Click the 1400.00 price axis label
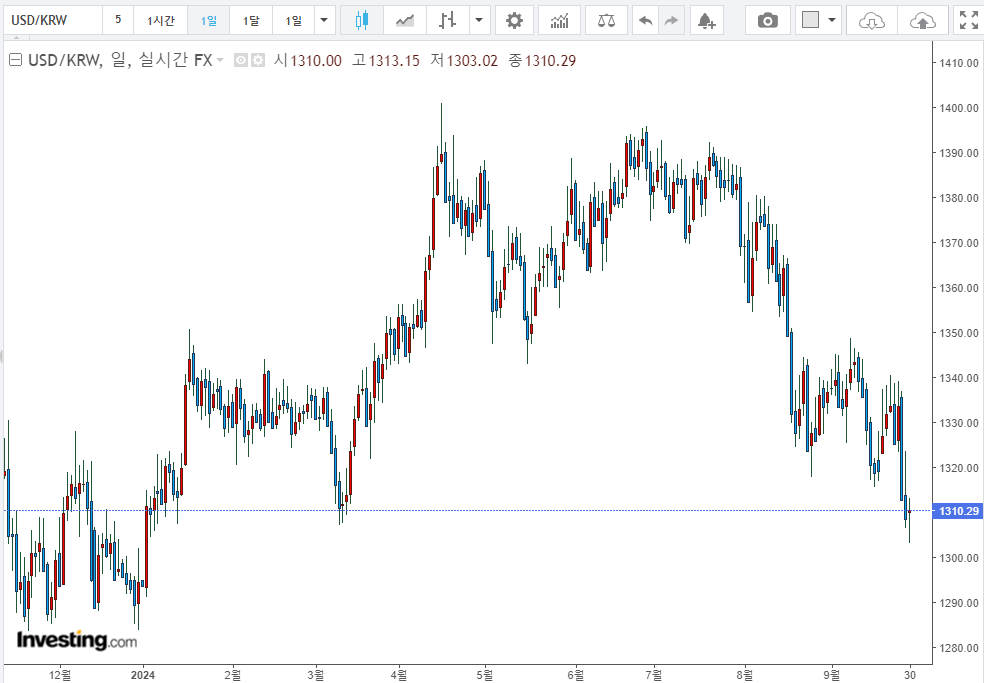Viewport: 984px width, 683px height. click(x=959, y=108)
